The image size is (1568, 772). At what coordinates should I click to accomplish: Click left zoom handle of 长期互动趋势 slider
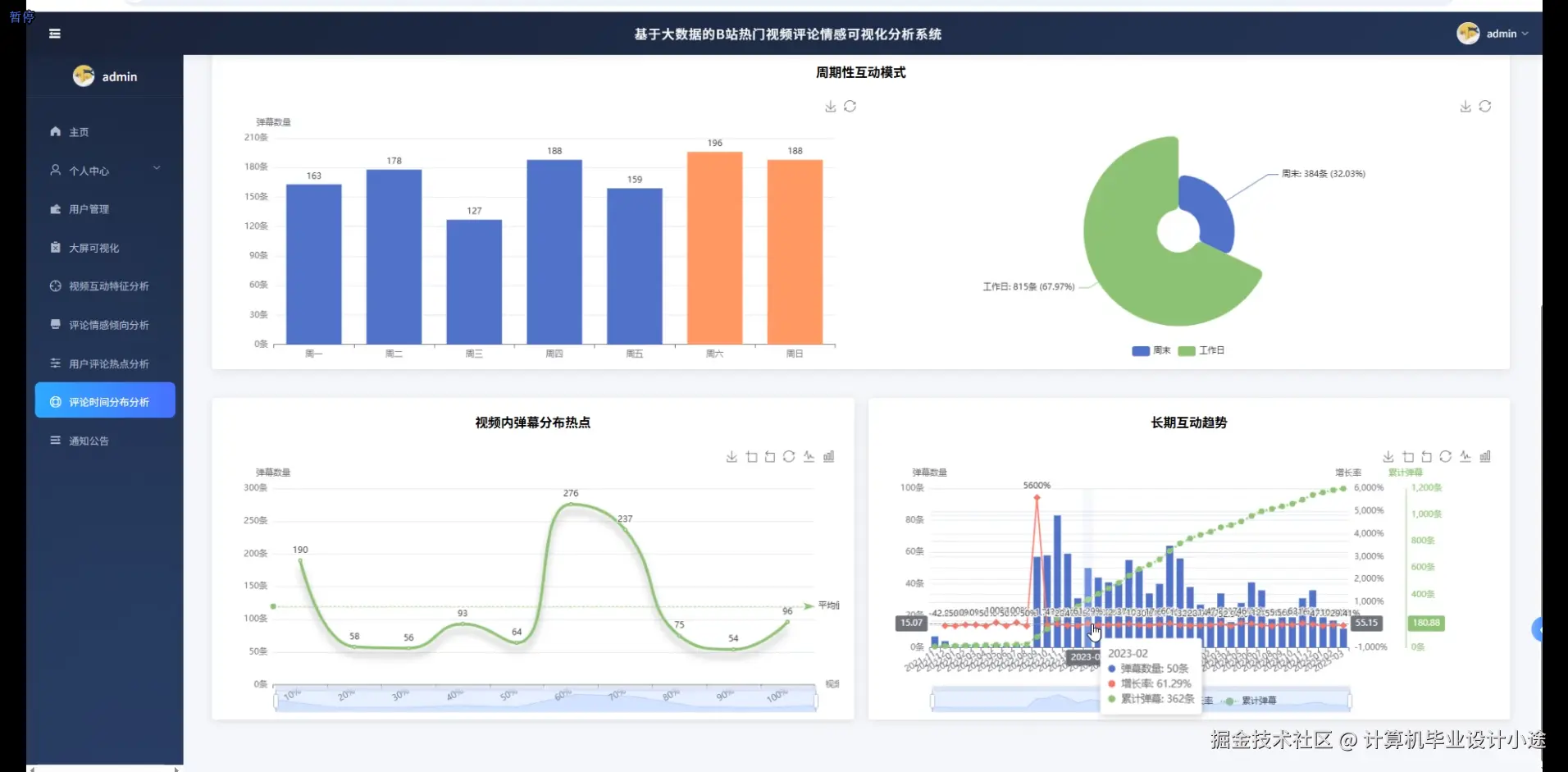click(932, 701)
